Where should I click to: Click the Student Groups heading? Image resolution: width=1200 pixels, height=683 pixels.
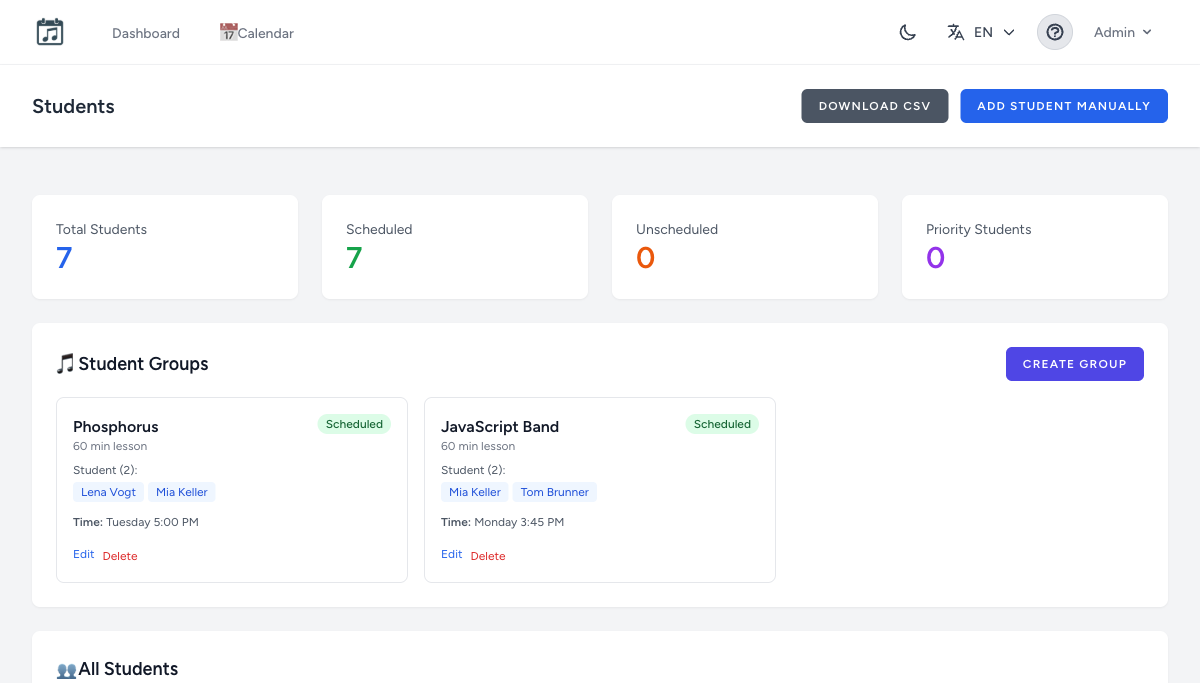click(x=133, y=364)
